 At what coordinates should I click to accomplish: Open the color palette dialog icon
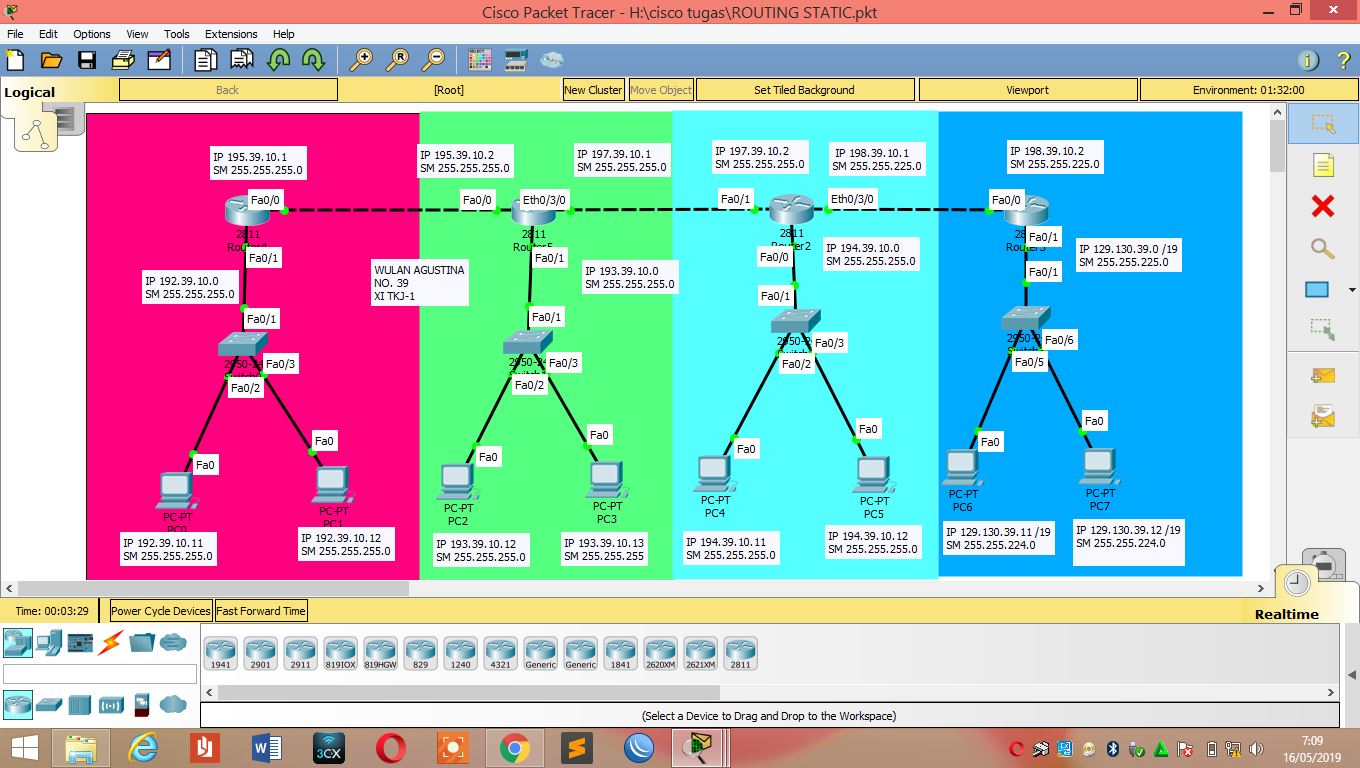tap(480, 60)
